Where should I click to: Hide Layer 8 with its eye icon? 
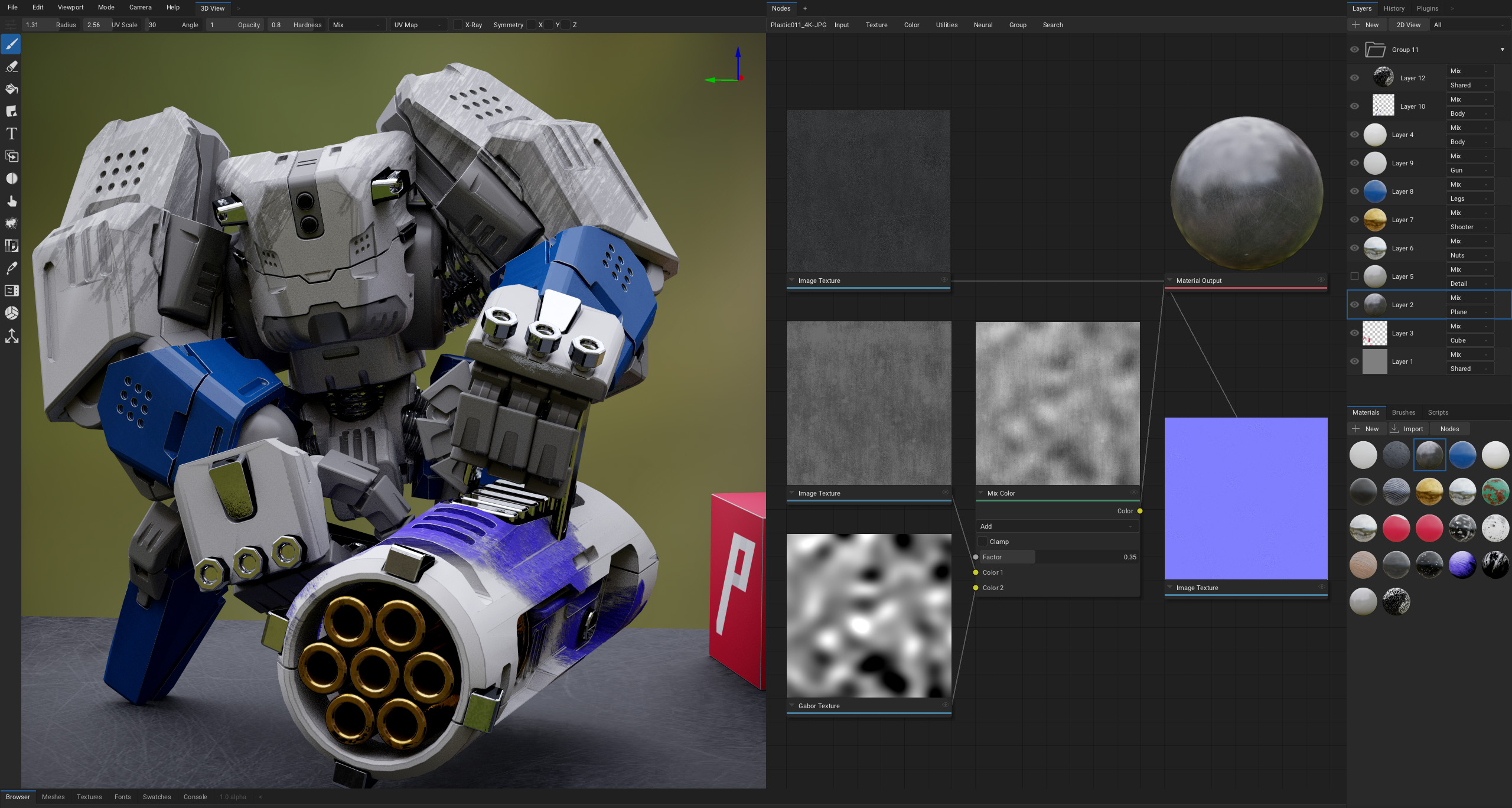point(1354,191)
